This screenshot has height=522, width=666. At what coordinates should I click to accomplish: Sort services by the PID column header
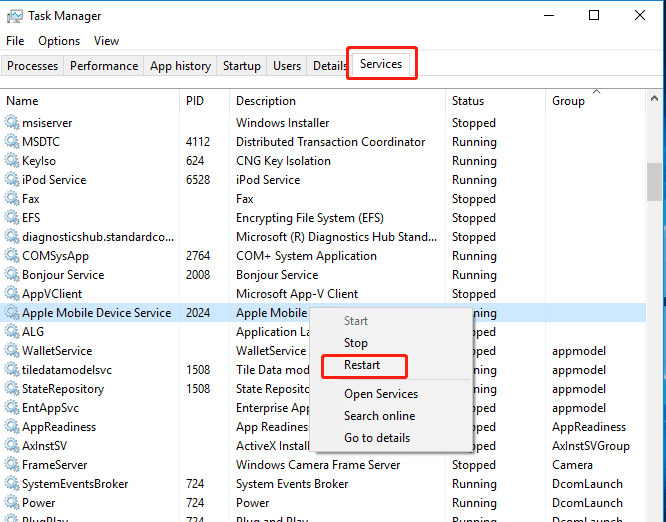coord(195,101)
